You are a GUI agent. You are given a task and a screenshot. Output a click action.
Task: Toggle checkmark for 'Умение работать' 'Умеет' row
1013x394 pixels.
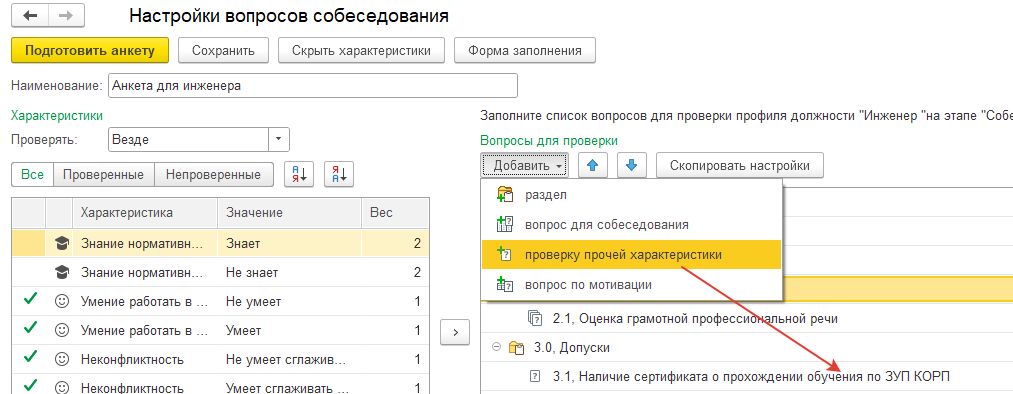pyautogui.click(x=29, y=329)
